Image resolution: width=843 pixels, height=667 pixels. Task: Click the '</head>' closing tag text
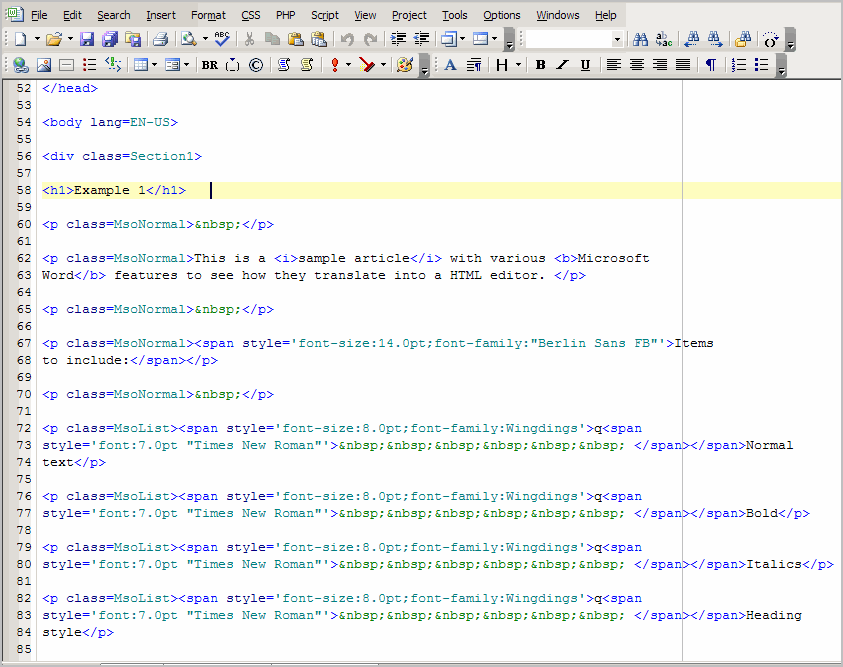click(x=70, y=88)
